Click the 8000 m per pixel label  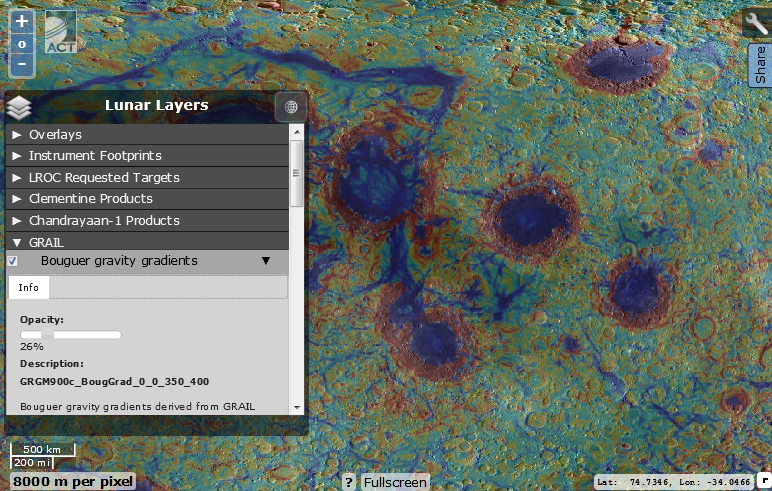point(73,481)
